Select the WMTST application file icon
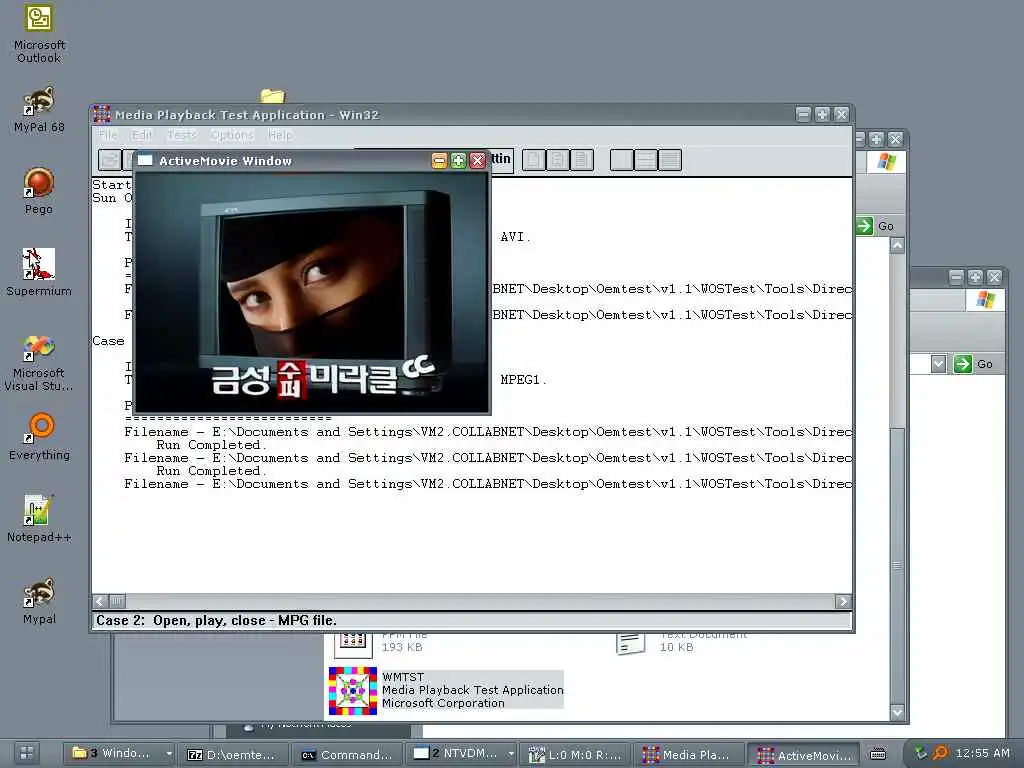This screenshot has height=768, width=1024. tap(353, 690)
